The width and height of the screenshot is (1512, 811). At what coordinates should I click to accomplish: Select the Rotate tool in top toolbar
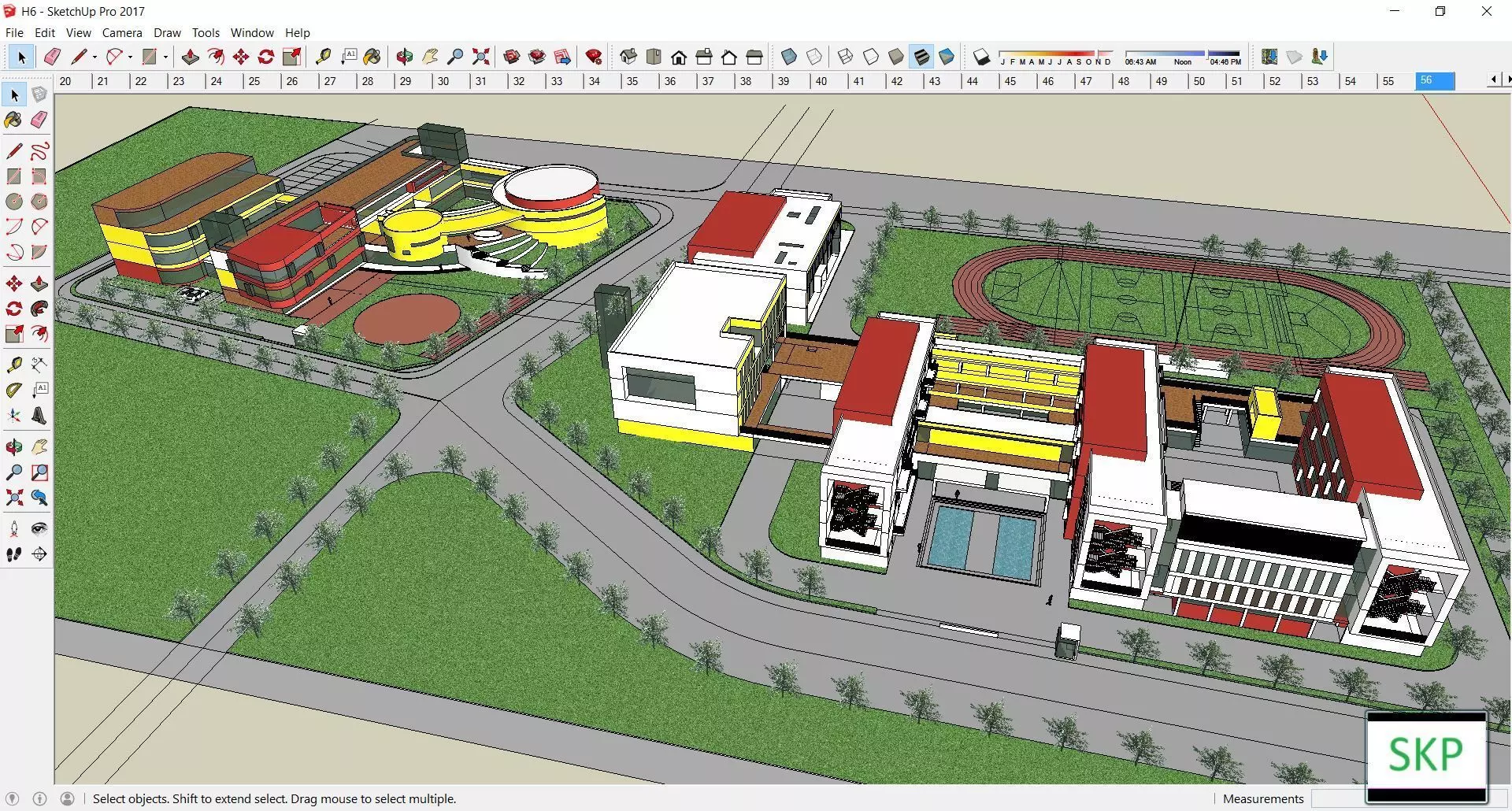tap(266, 57)
